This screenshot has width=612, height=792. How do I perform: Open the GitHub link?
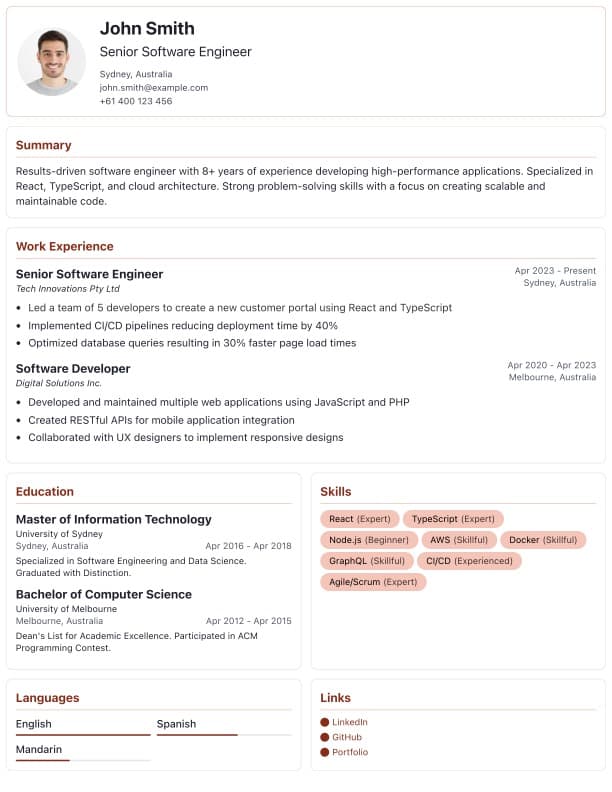click(347, 737)
